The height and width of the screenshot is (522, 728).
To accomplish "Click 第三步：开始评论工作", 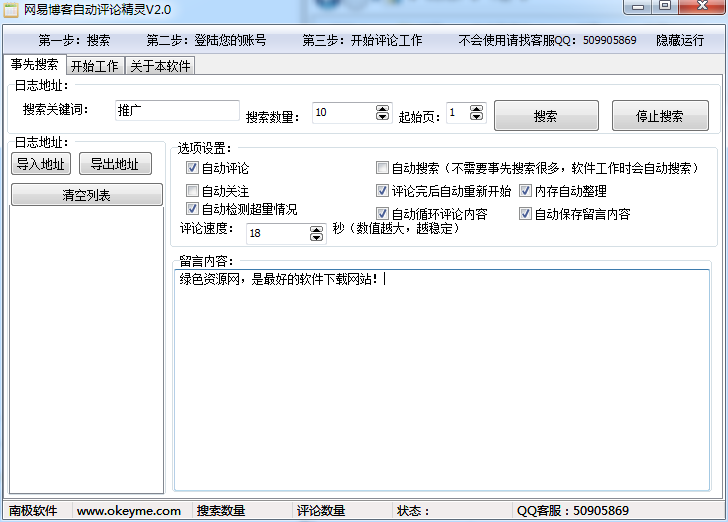I will pyautogui.click(x=362, y=40).
